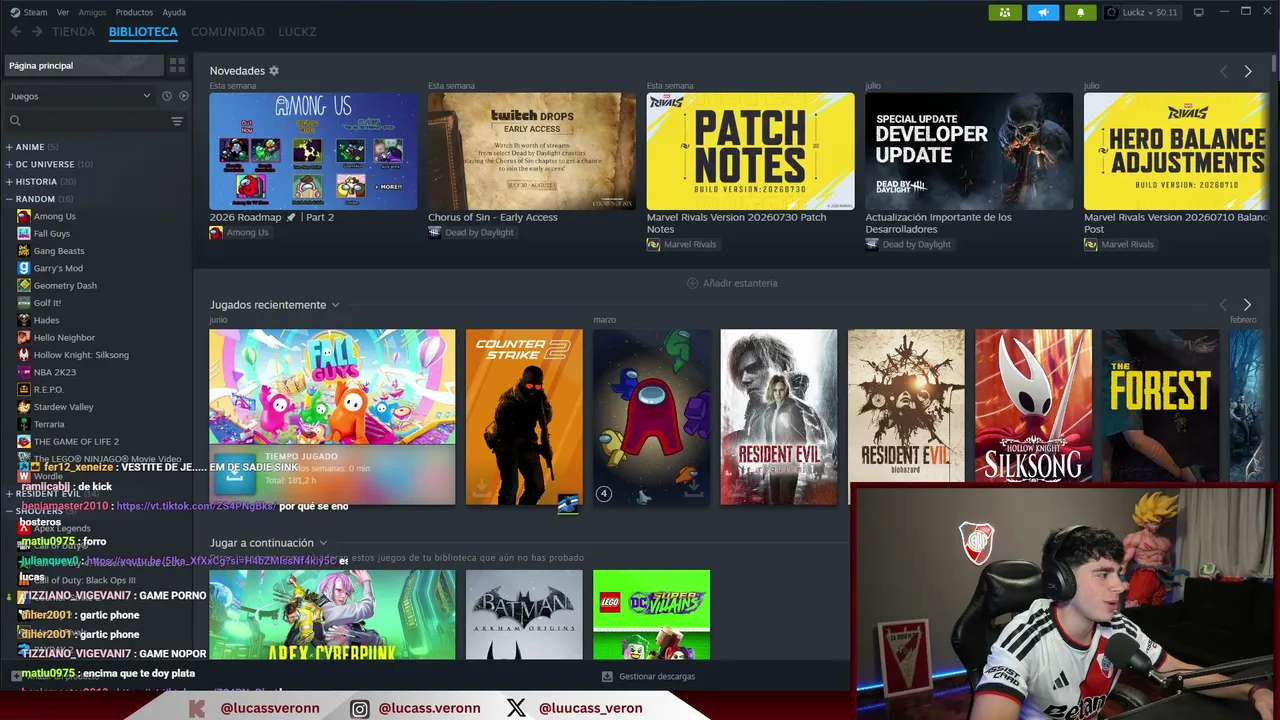Click the Garry's Mod icon in the sidebar
The height and width of the screenshot is (720, 1280).
click(x=24, y=268)
